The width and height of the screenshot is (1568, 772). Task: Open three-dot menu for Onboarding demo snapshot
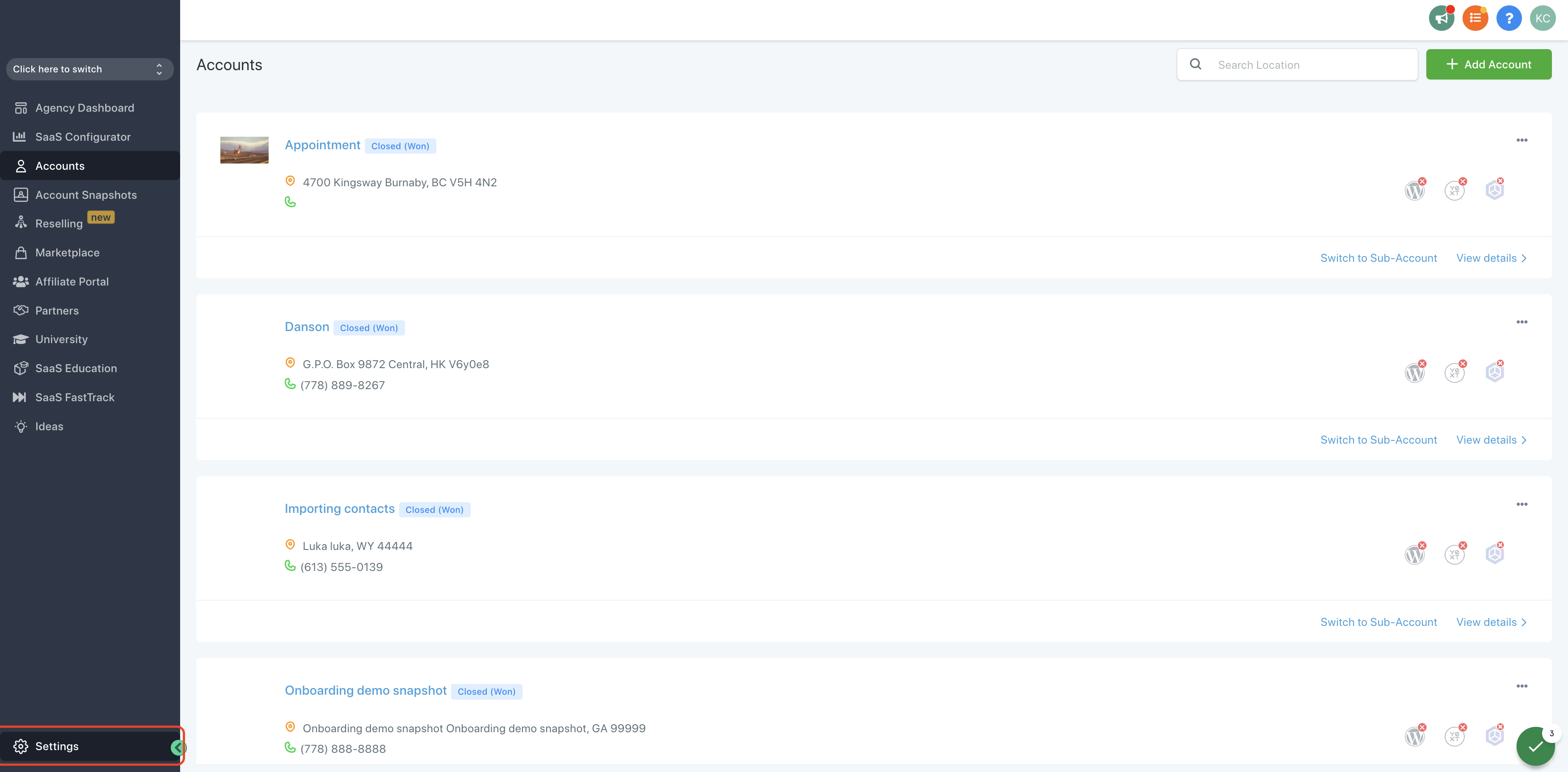pos(1522,686)
